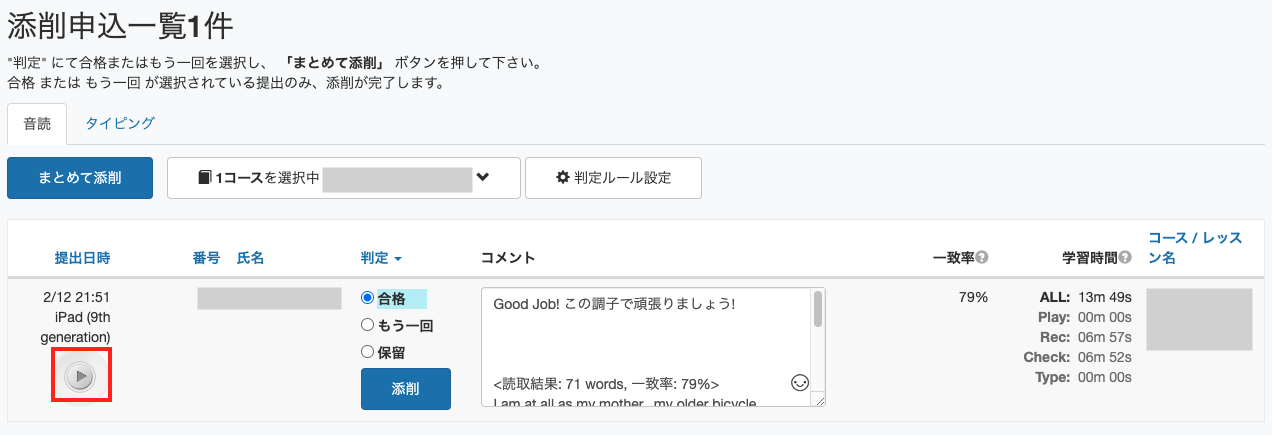The height and width of the screenshot is (435, 1272).
Task: Sort by the 氏名 column header
Action: (250, 258)
